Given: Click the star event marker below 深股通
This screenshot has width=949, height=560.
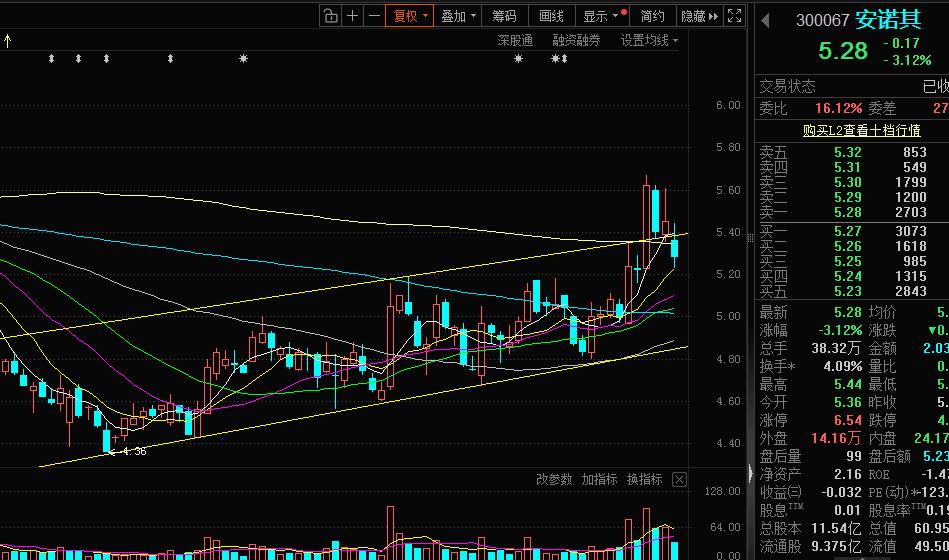Looking at the screenshot, I should pyautogui.click(x=518, y=59).
